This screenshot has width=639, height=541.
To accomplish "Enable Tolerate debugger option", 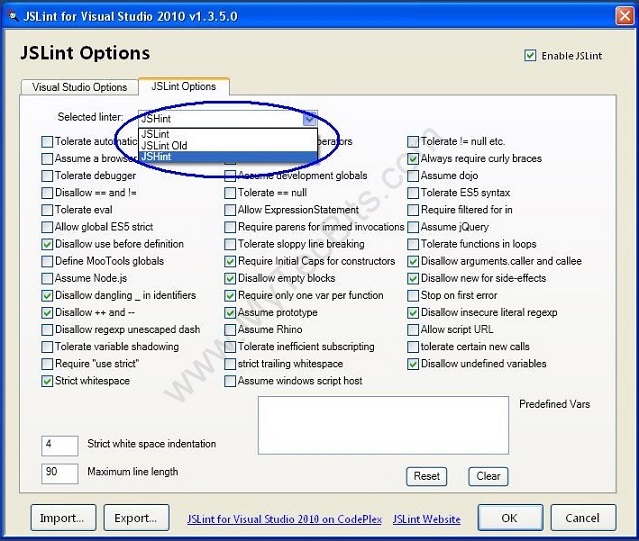I will pyautogui.click(x=47, y=176).
